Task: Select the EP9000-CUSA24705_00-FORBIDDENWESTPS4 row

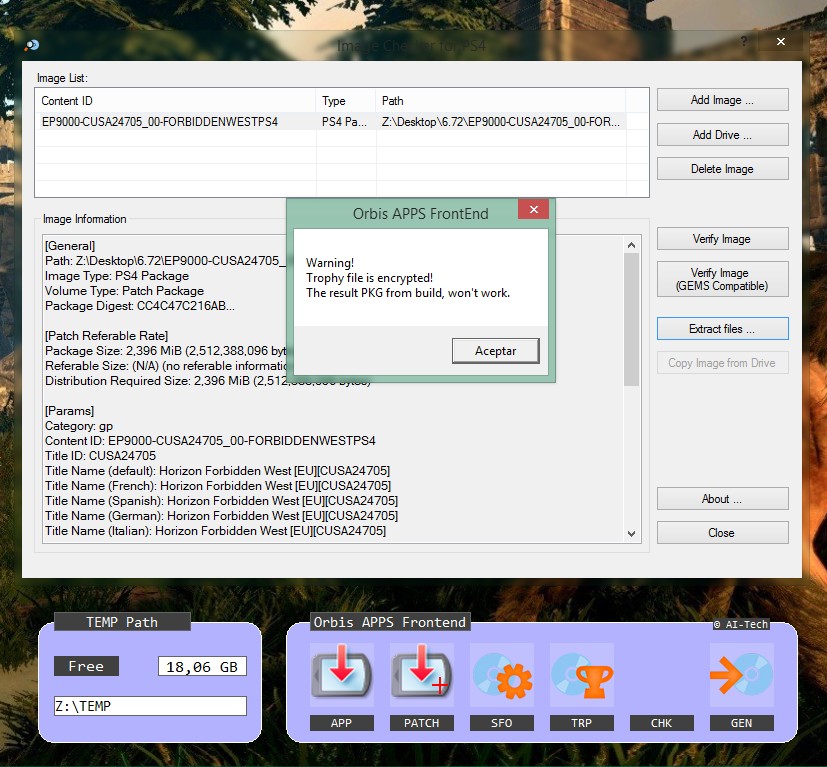Action: (x=331, y=121)
